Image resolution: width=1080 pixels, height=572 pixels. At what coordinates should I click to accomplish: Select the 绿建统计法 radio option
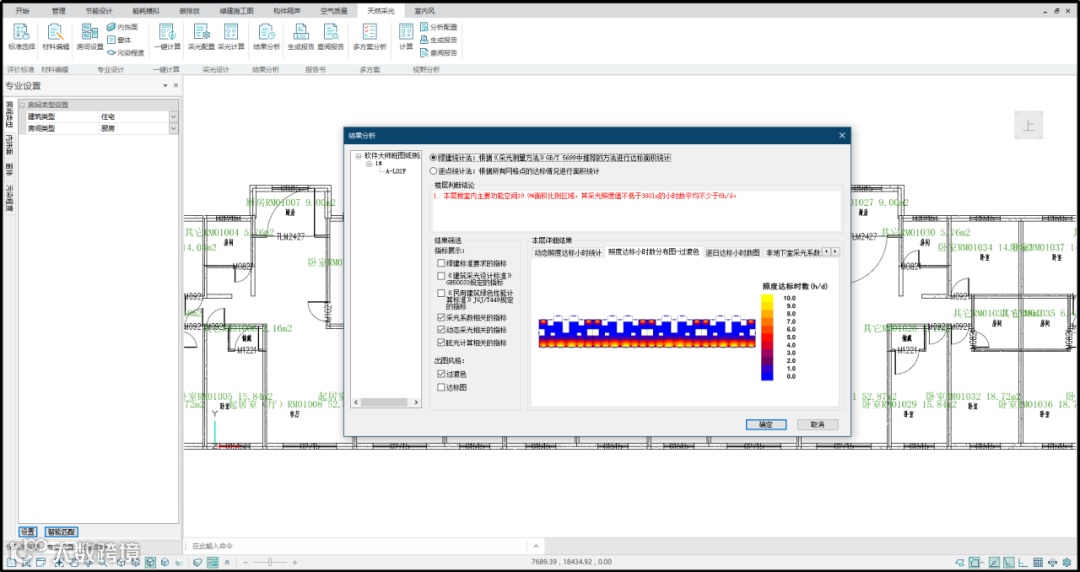click(433, 158)
